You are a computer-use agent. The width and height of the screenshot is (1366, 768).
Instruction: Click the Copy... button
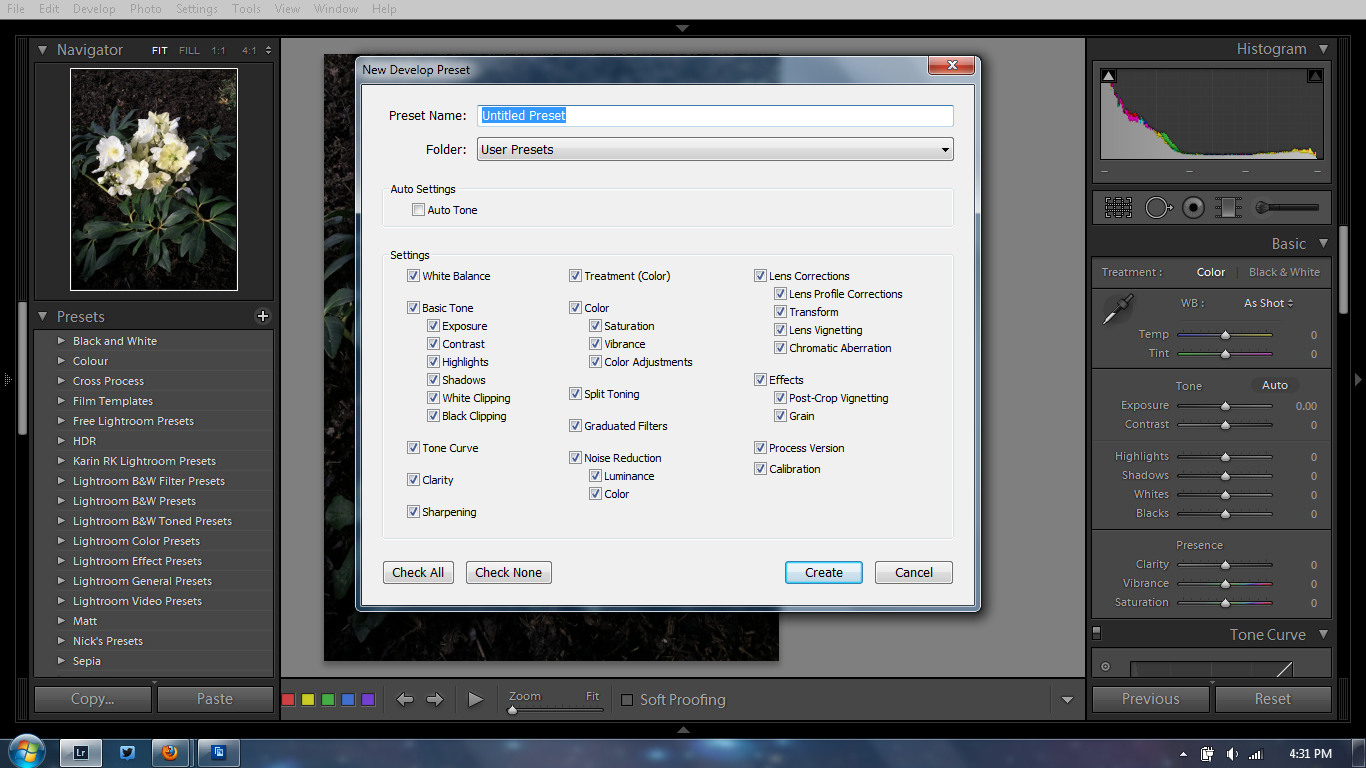pos(93,699)
